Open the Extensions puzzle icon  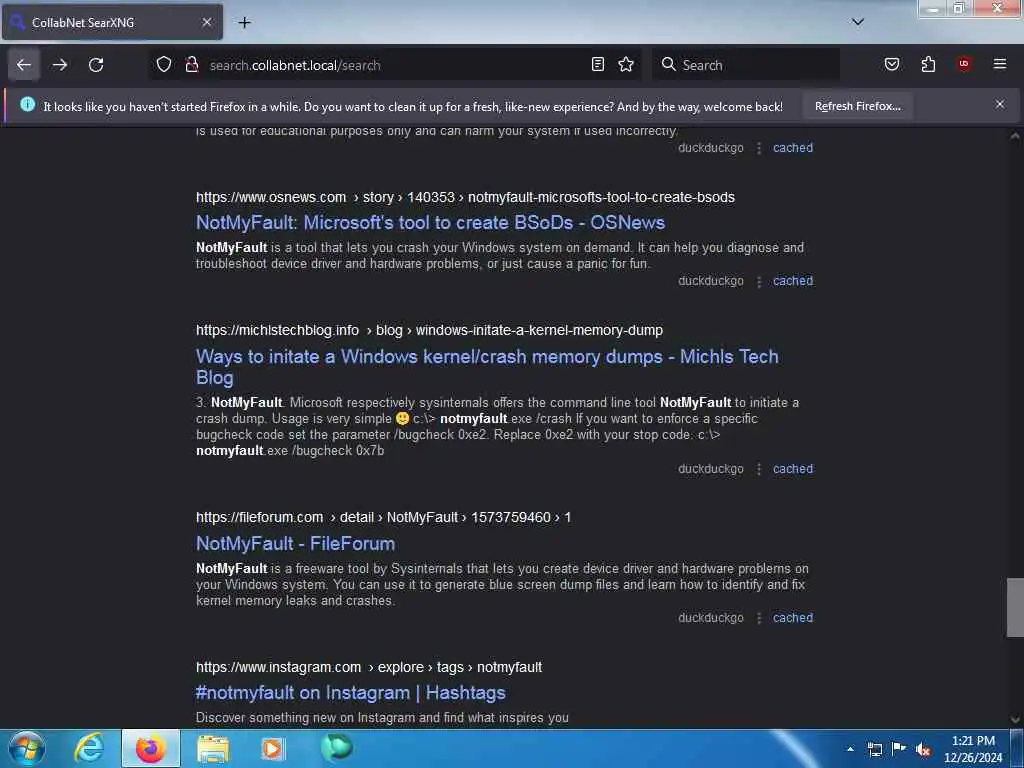928,65
